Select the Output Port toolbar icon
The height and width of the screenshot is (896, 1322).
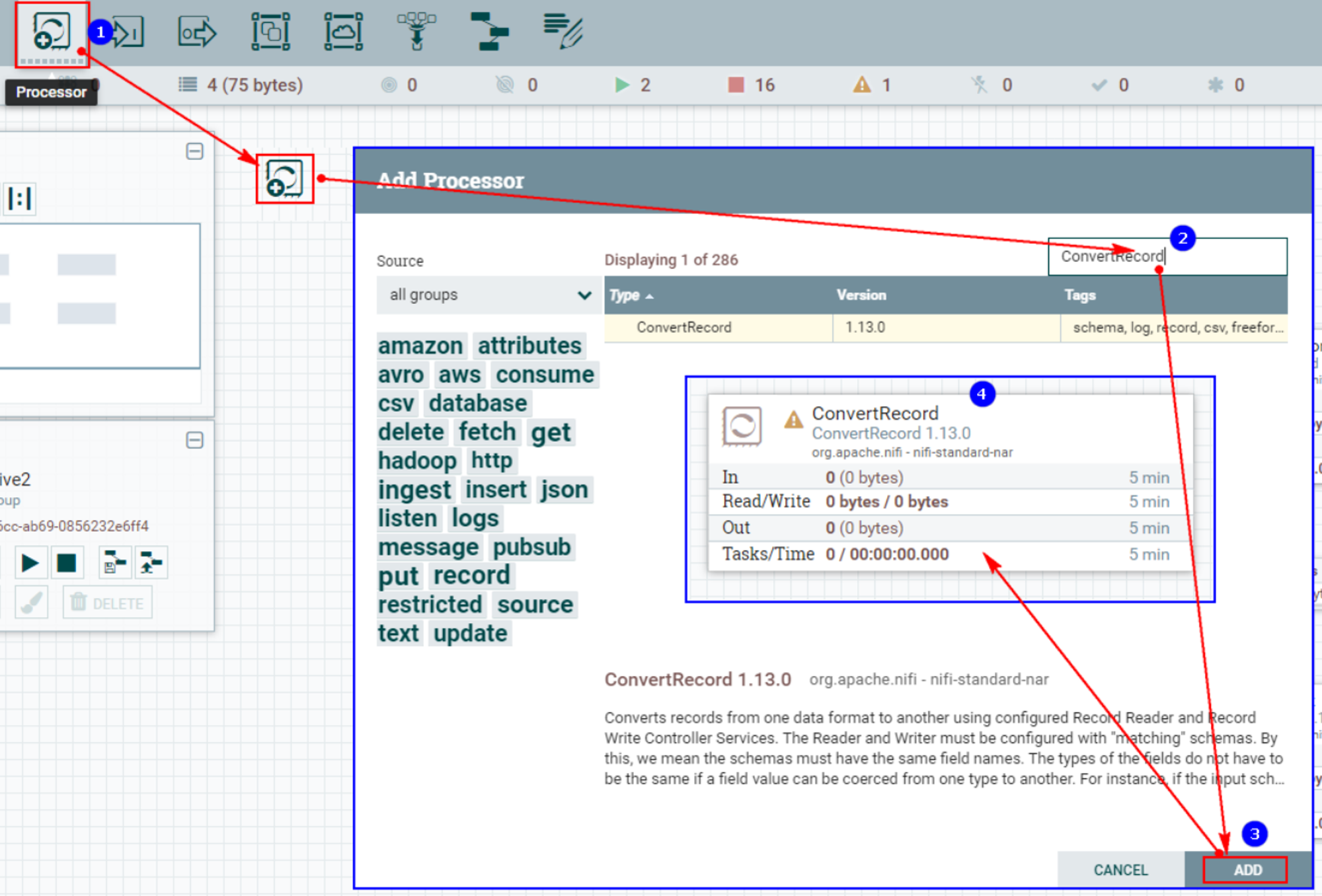point(197,32)
